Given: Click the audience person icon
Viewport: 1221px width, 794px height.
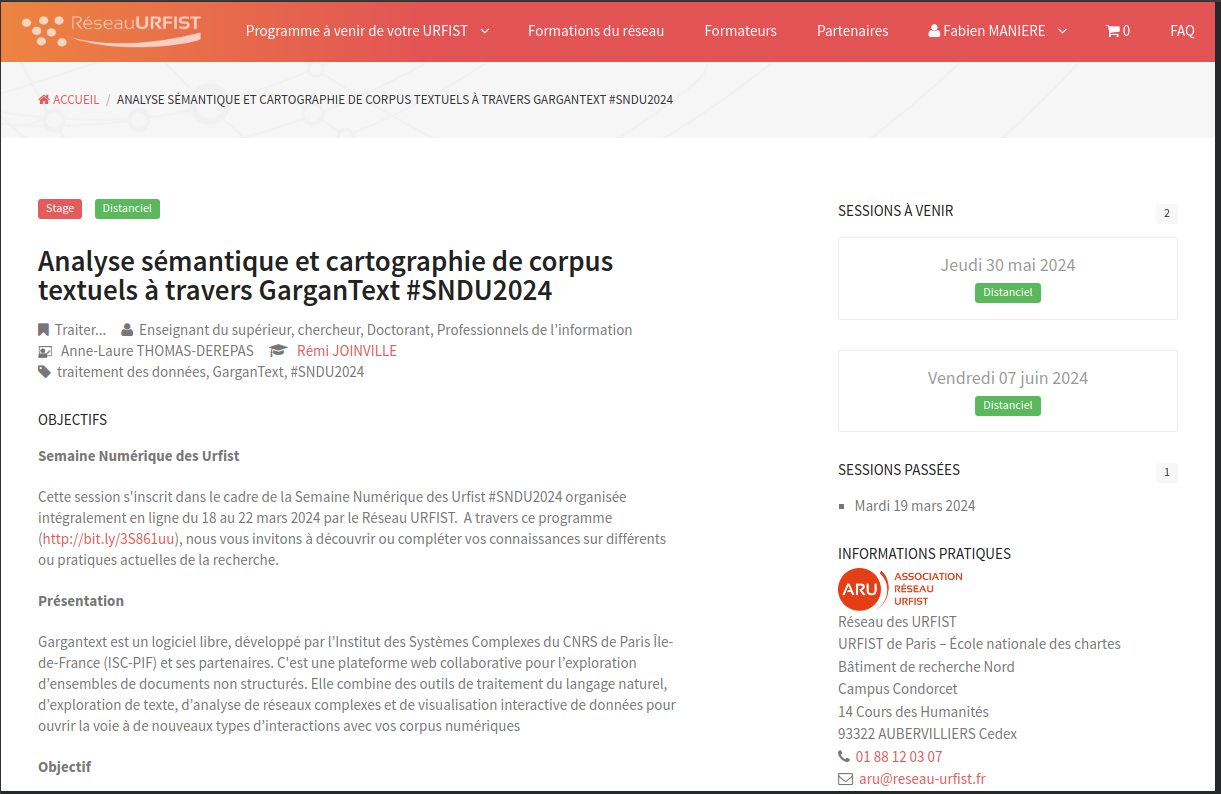Looking at the screenshot, I should tap(127, 330).
